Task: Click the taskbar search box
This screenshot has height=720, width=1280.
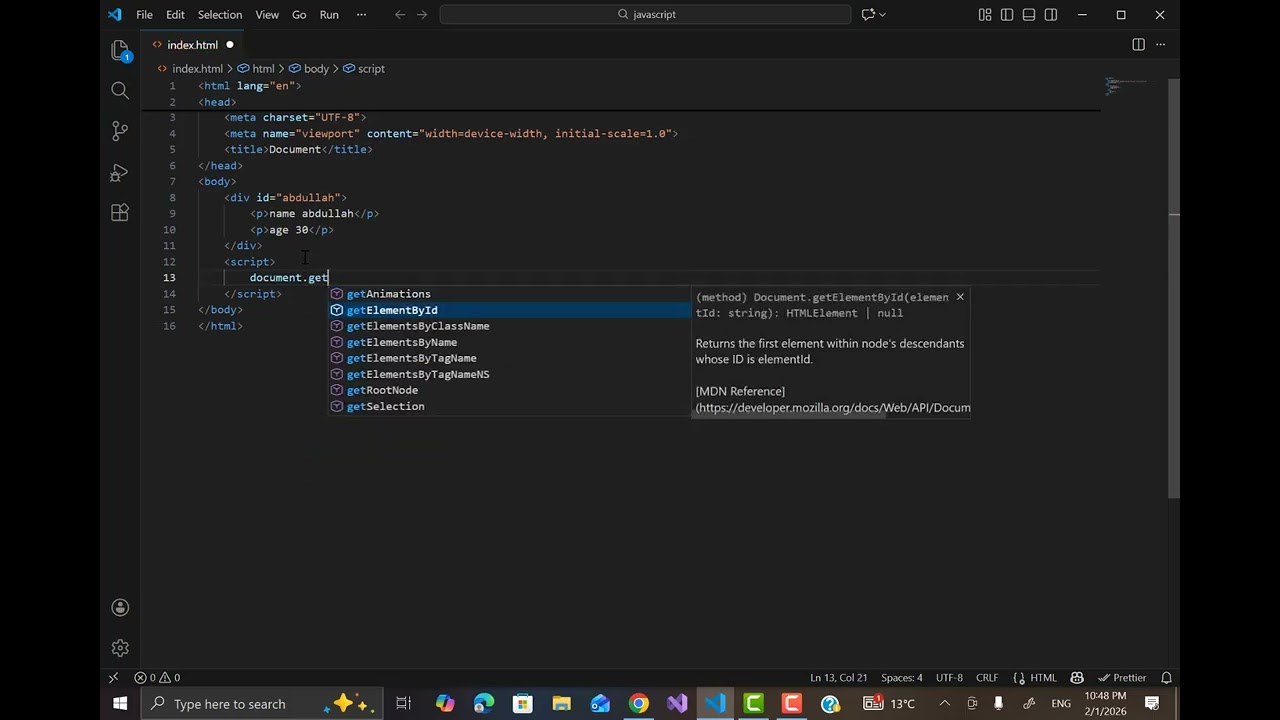Action: [260, 704]
